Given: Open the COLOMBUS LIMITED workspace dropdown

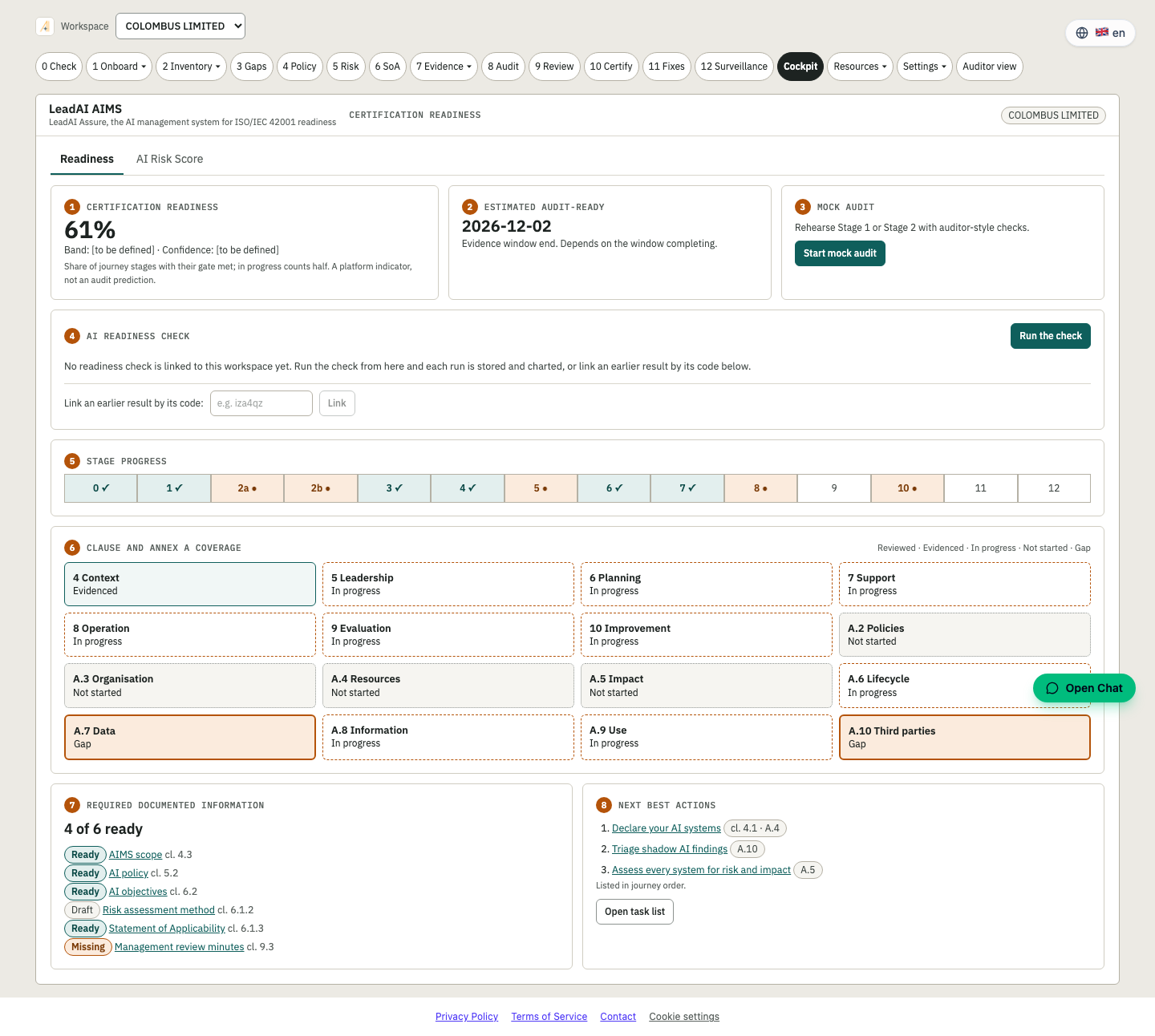Looking at the screenshot, I should 180,26.
